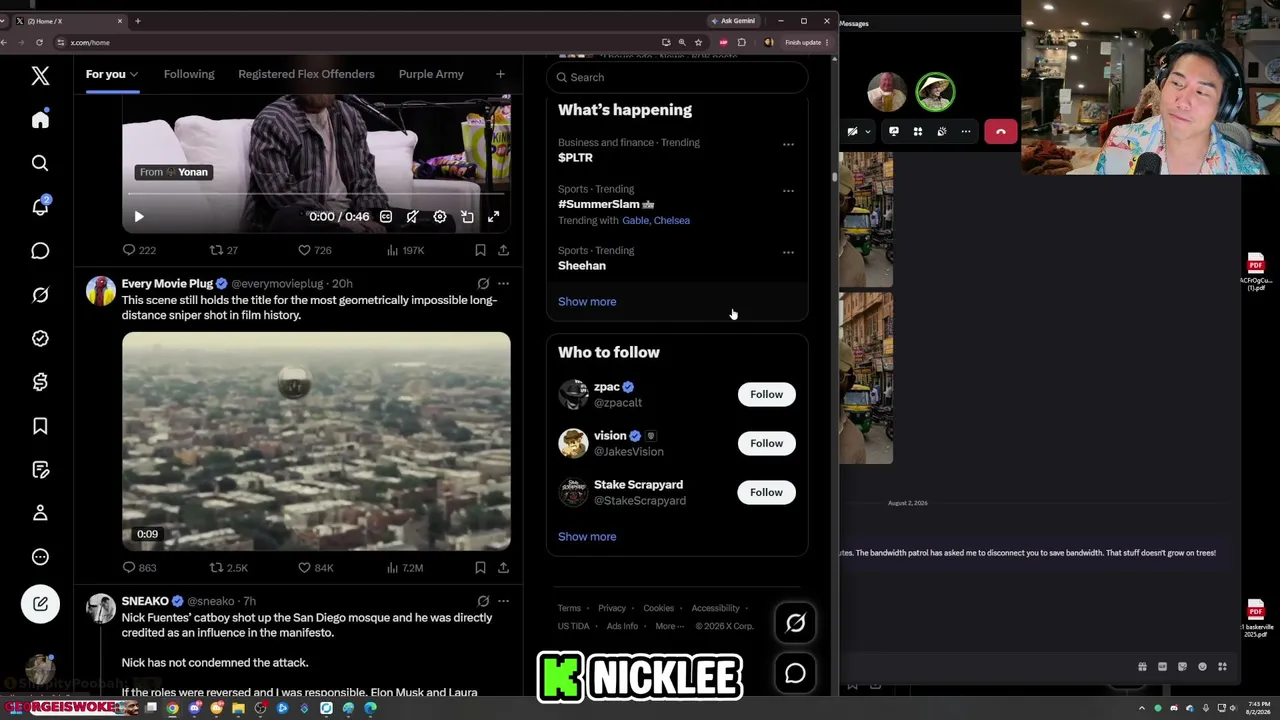Image resolution: width=1280 pixels, height=720 pixels.
Task: Open the verified badge icon in the X sidebar
Action: [40, 338]
